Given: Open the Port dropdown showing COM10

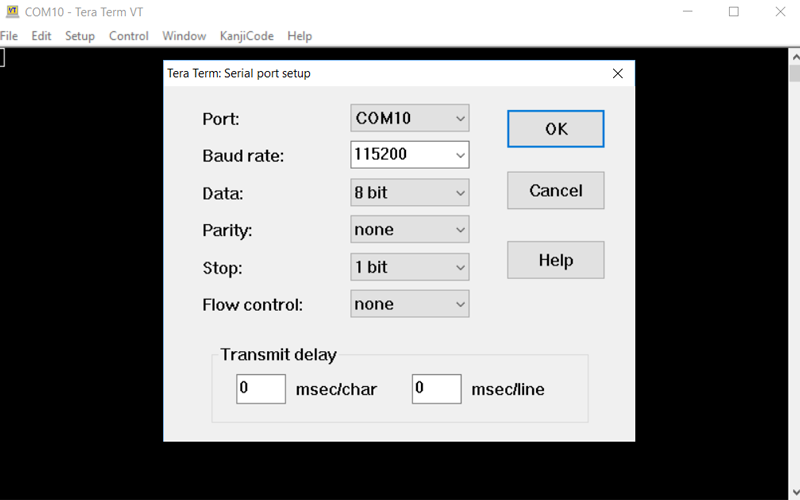Looking at the screenshot, I should (x=409, y=118).
